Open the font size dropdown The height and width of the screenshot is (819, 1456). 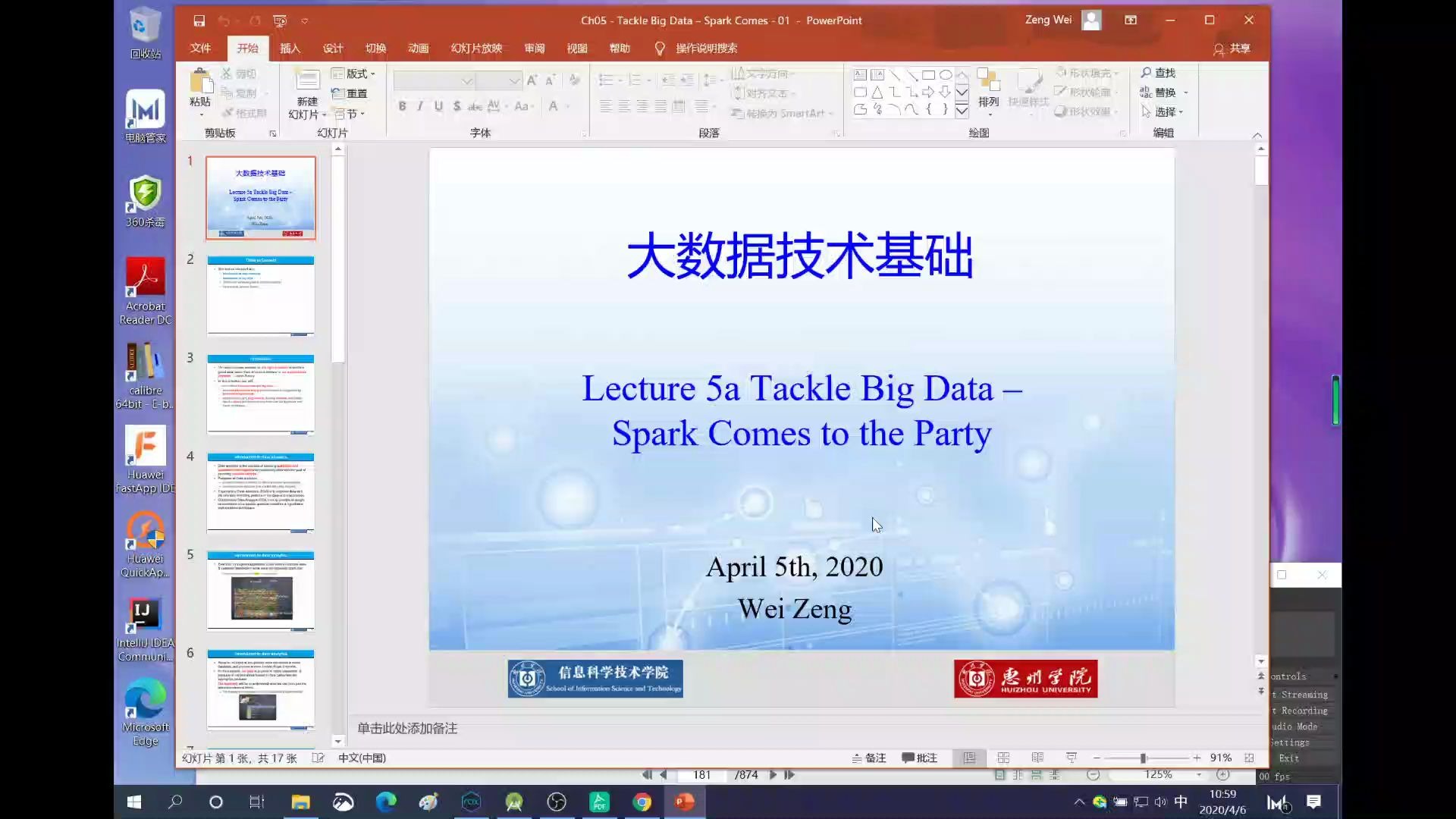[x=516, y=80]
